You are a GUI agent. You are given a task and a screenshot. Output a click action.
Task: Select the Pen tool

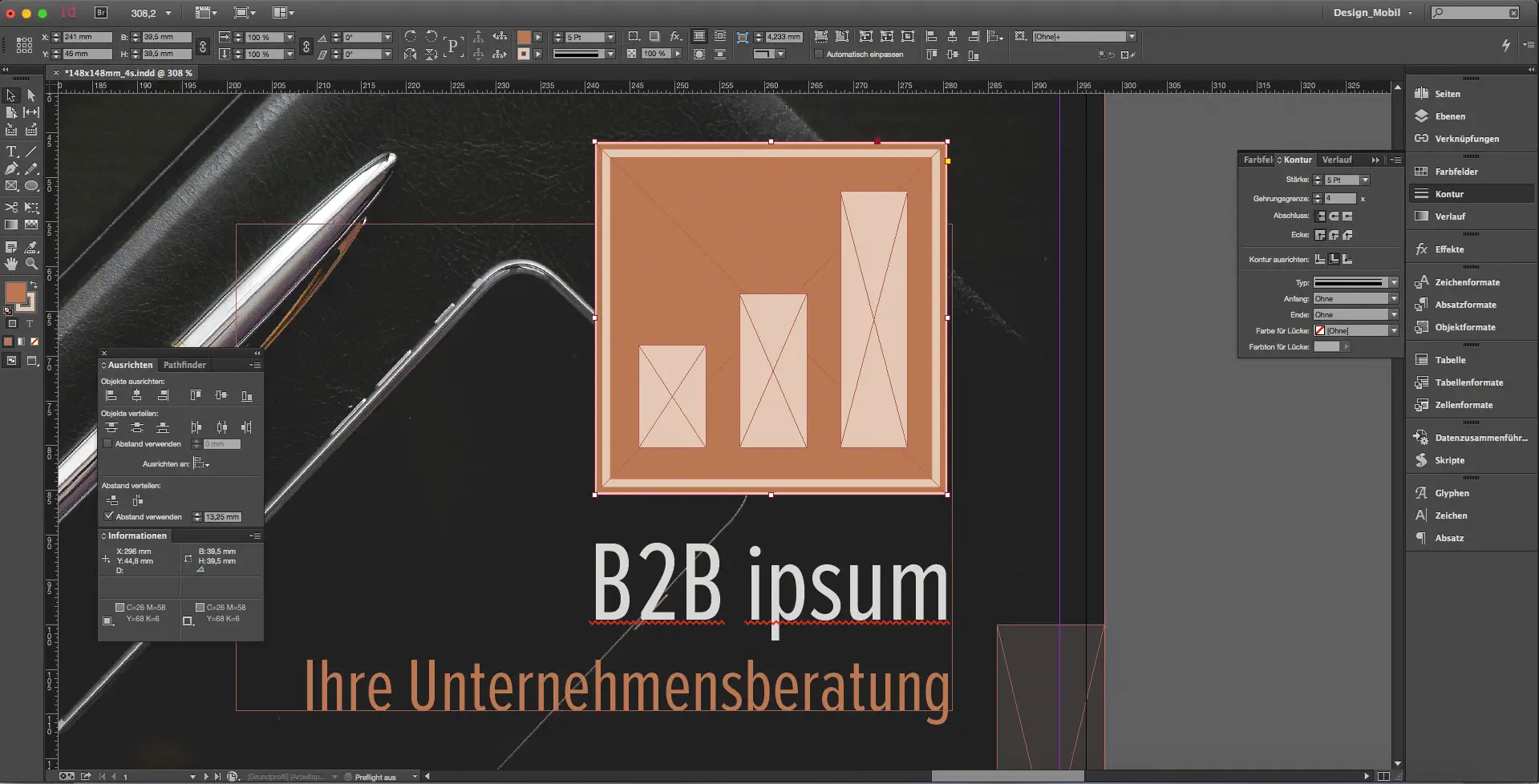pyautogui.click(x=11, y=169)
